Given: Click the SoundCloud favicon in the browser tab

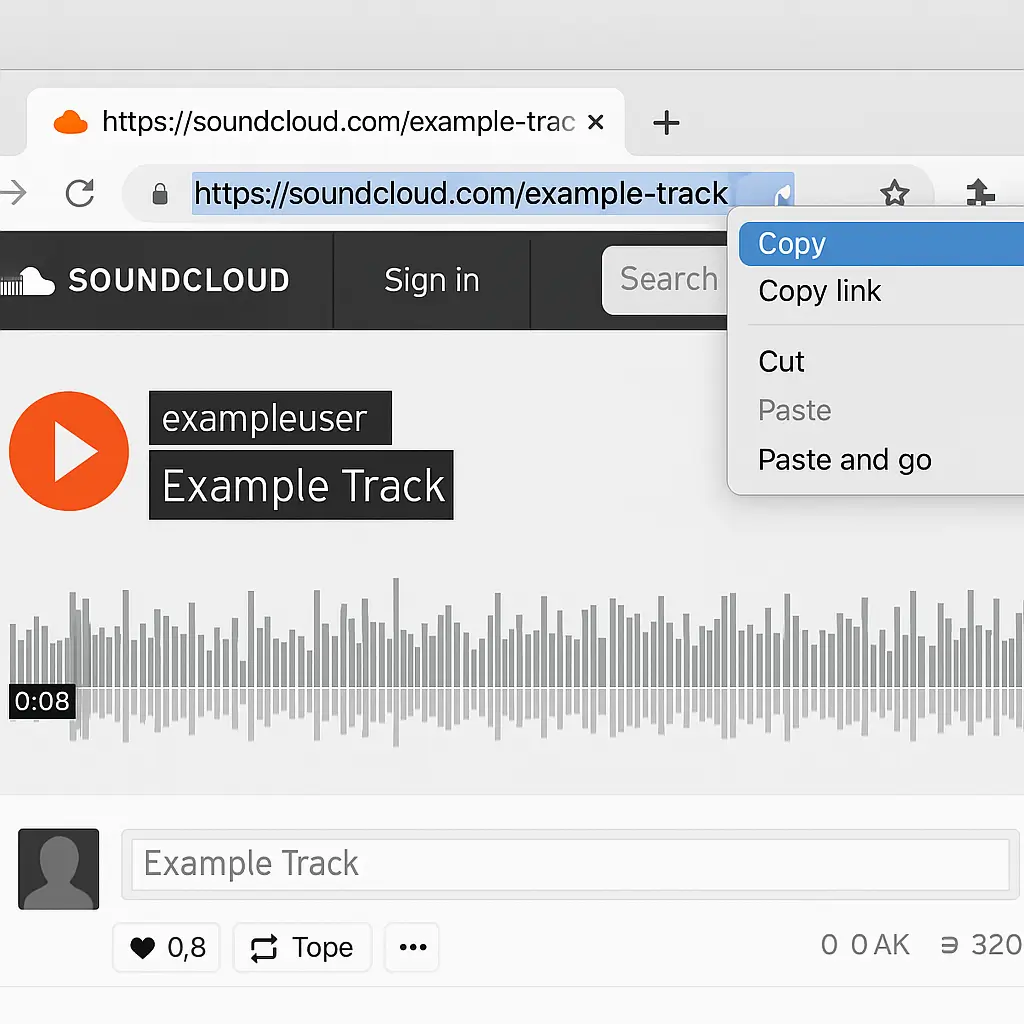Looking at the screenshot, I should point(71,122).
